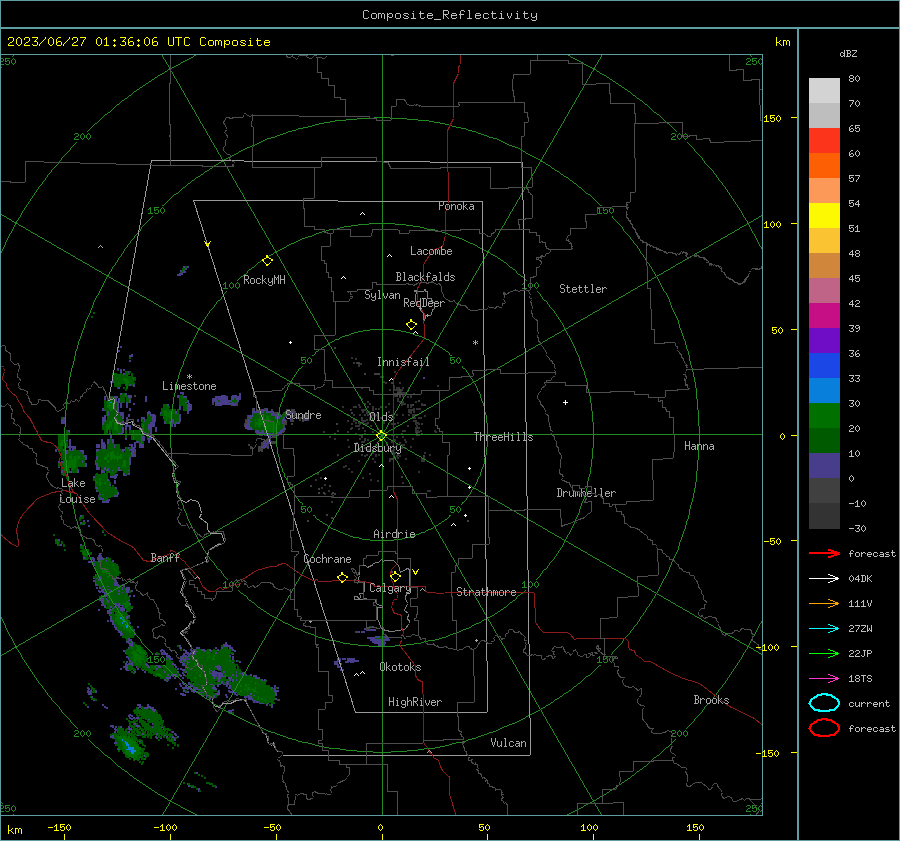
Task: Click the Airdrie label
Action: (394, 534)
